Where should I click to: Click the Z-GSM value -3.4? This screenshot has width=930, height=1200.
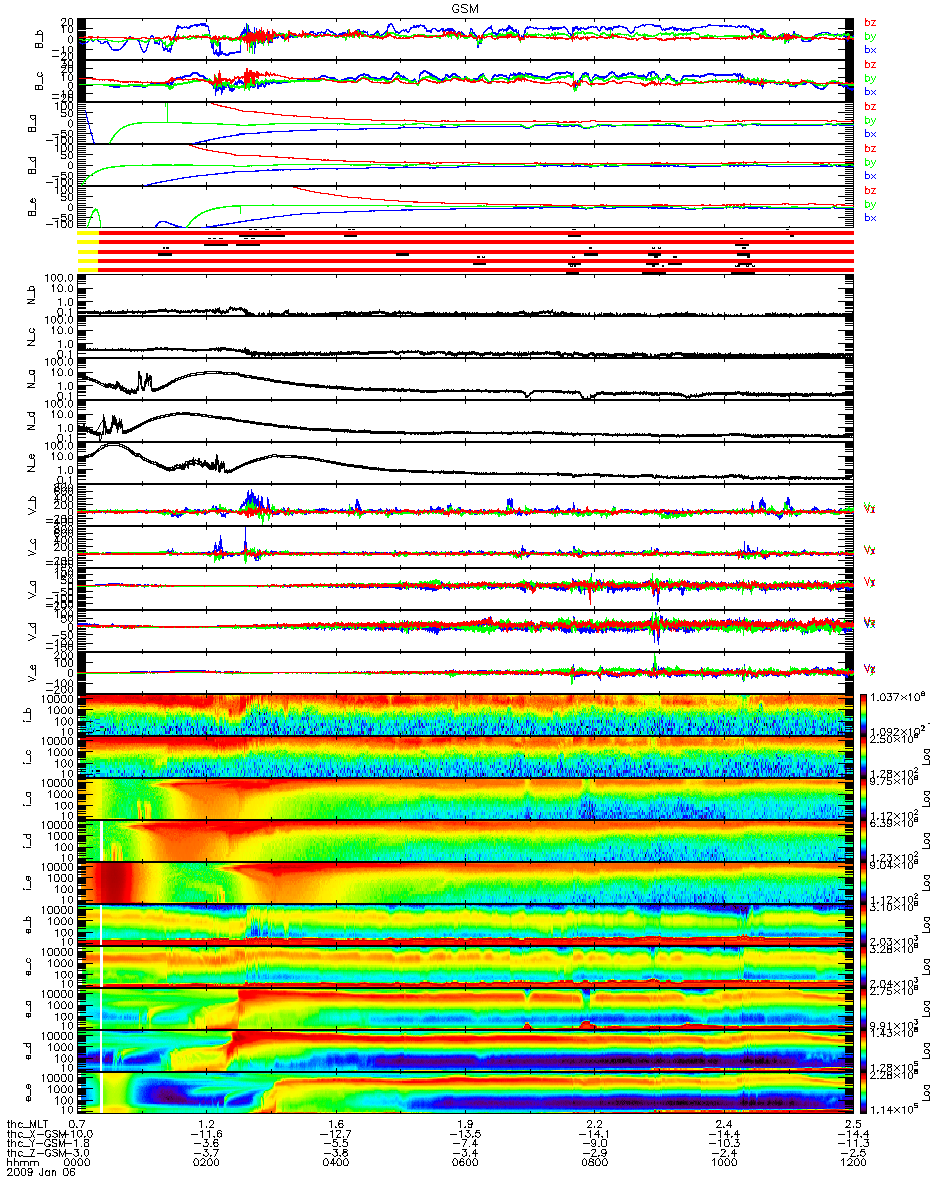coord(466,1152)
